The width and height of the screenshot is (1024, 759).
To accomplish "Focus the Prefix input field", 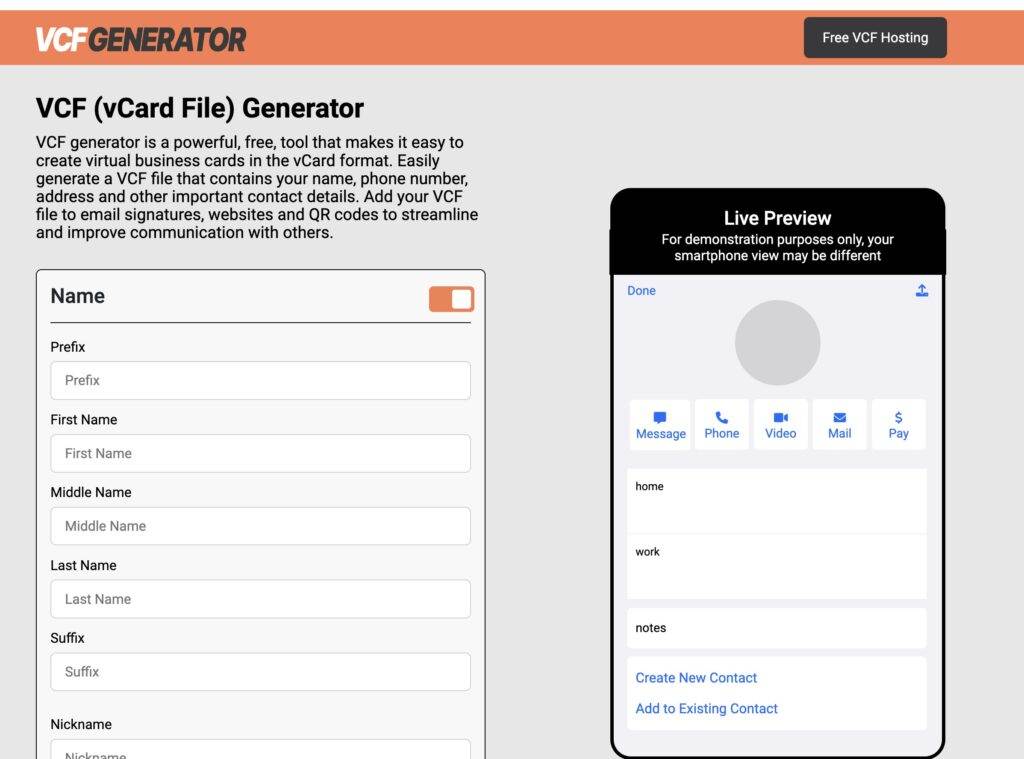I will click(x=260, y=381).
